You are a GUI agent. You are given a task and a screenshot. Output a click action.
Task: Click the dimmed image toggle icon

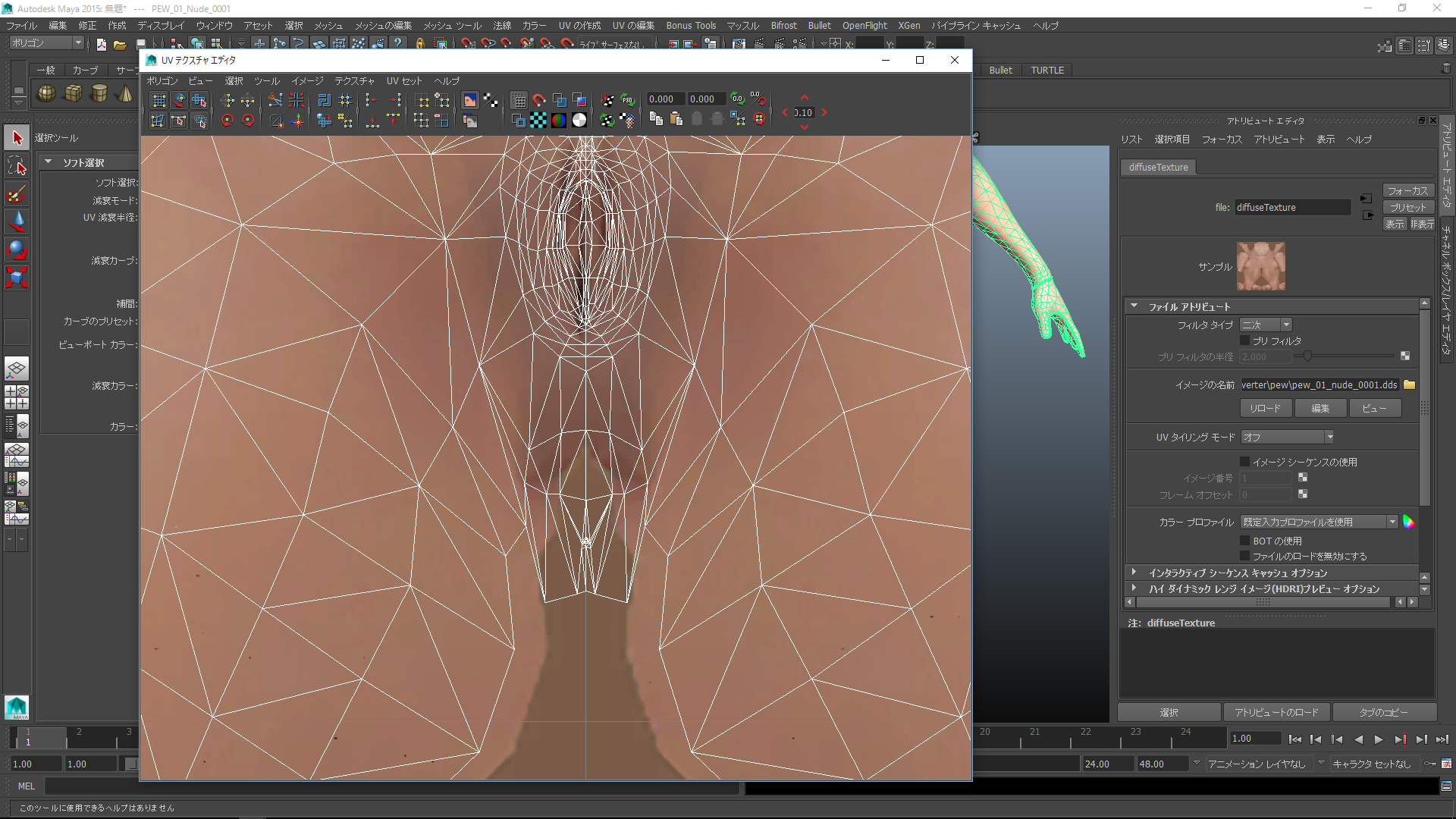(470, 120)
